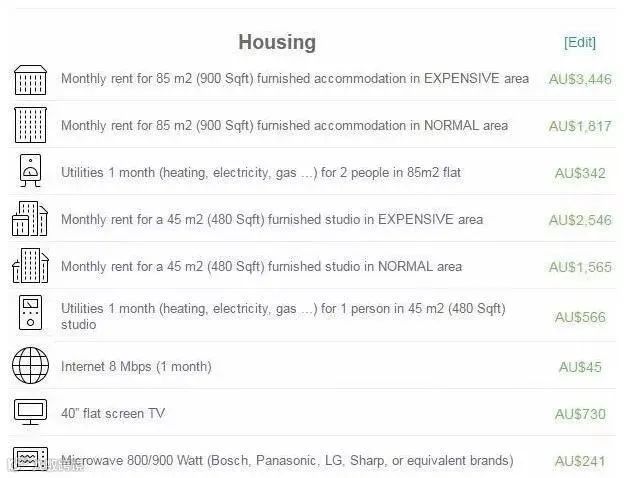
Task: Click the "Internet 8 Mbps (1 month)" item text
Action: (x=136, y=367)
